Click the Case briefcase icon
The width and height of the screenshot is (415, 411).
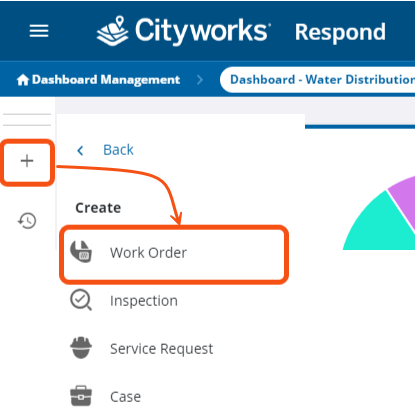(x=81, y=396)
